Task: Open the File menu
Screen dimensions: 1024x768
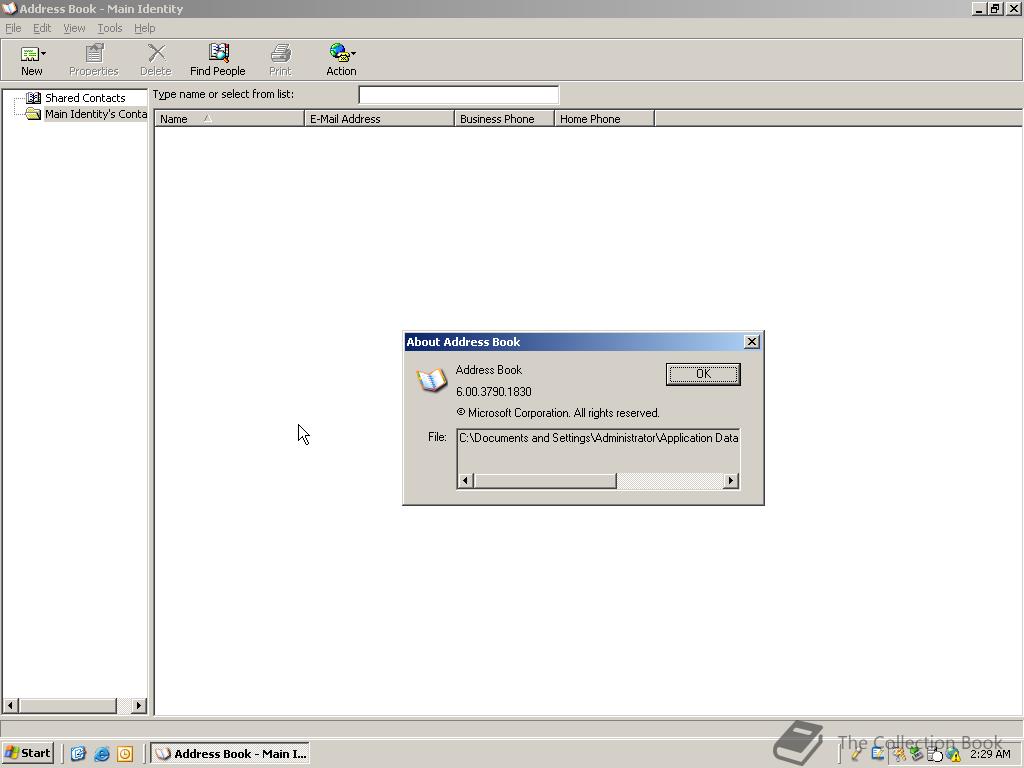Action: tap(13, 28)
